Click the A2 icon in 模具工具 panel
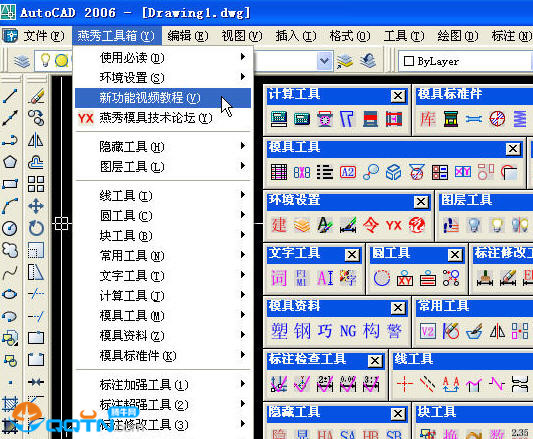The image size is (533, 439). 348,172
